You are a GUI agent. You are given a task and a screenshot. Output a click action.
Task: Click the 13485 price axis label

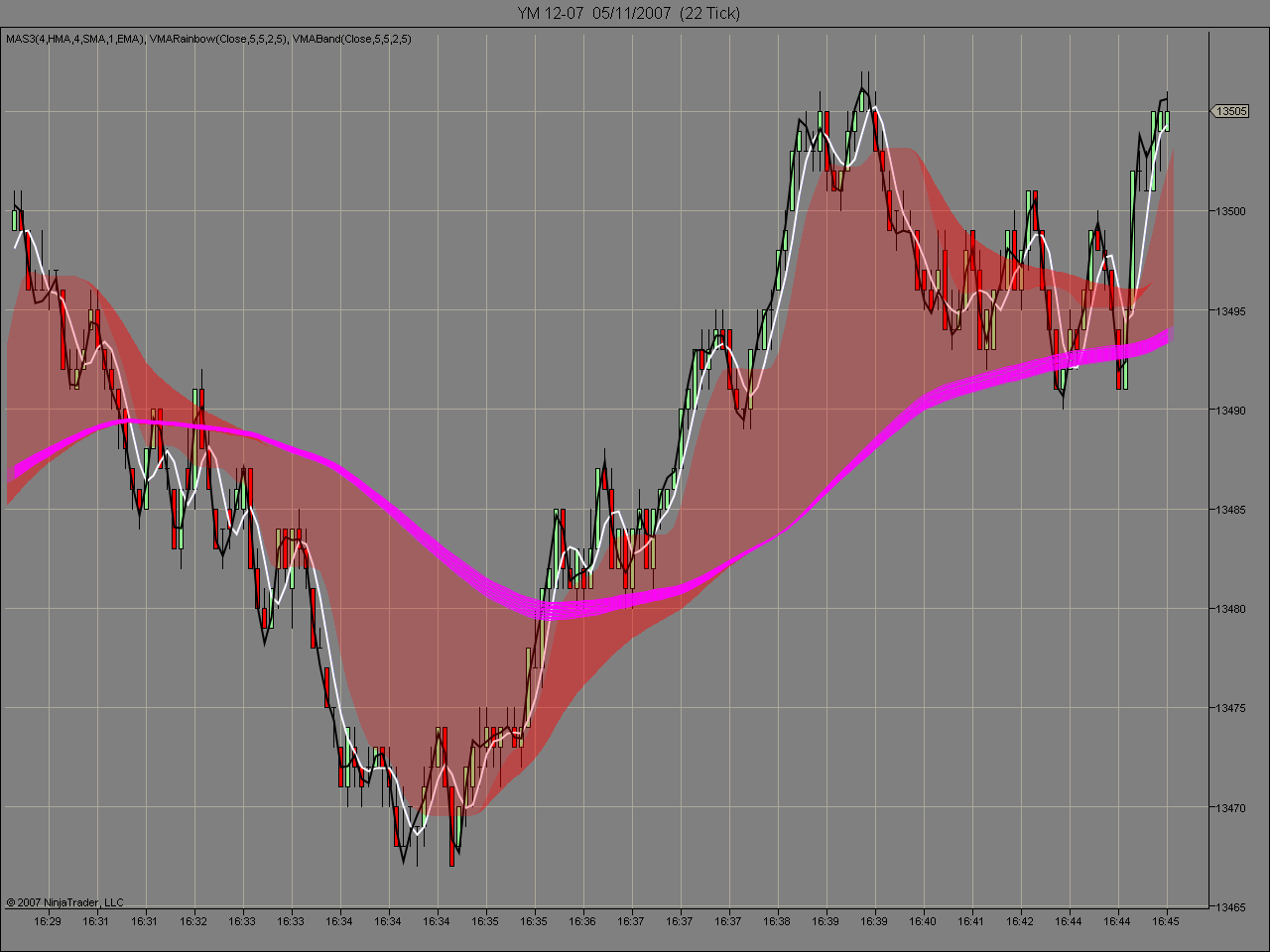(x=1232, y=509)
